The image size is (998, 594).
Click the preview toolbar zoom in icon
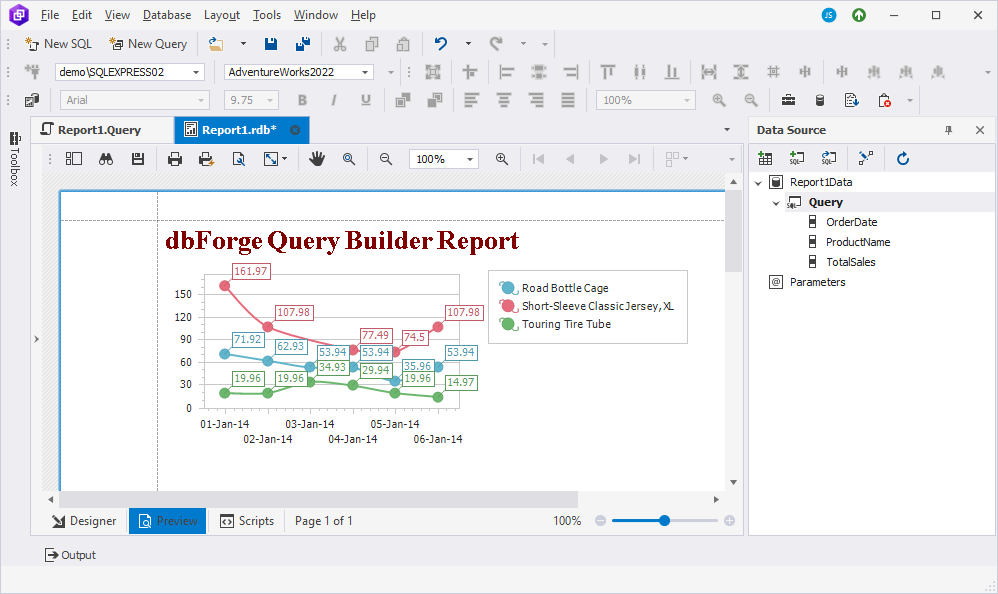[x=502, y=159]
